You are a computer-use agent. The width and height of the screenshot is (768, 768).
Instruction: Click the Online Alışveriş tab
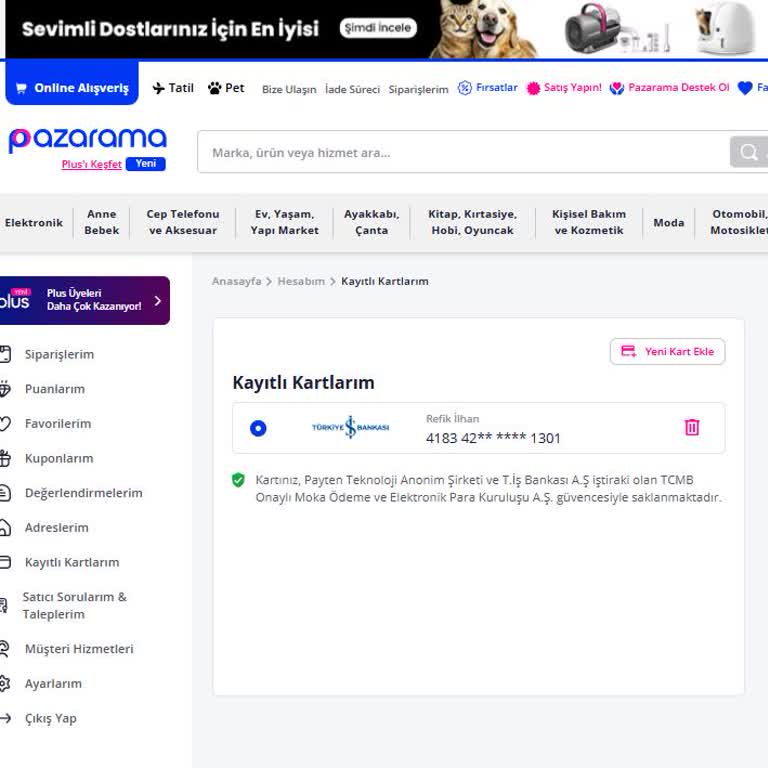(x=72, y=85)
